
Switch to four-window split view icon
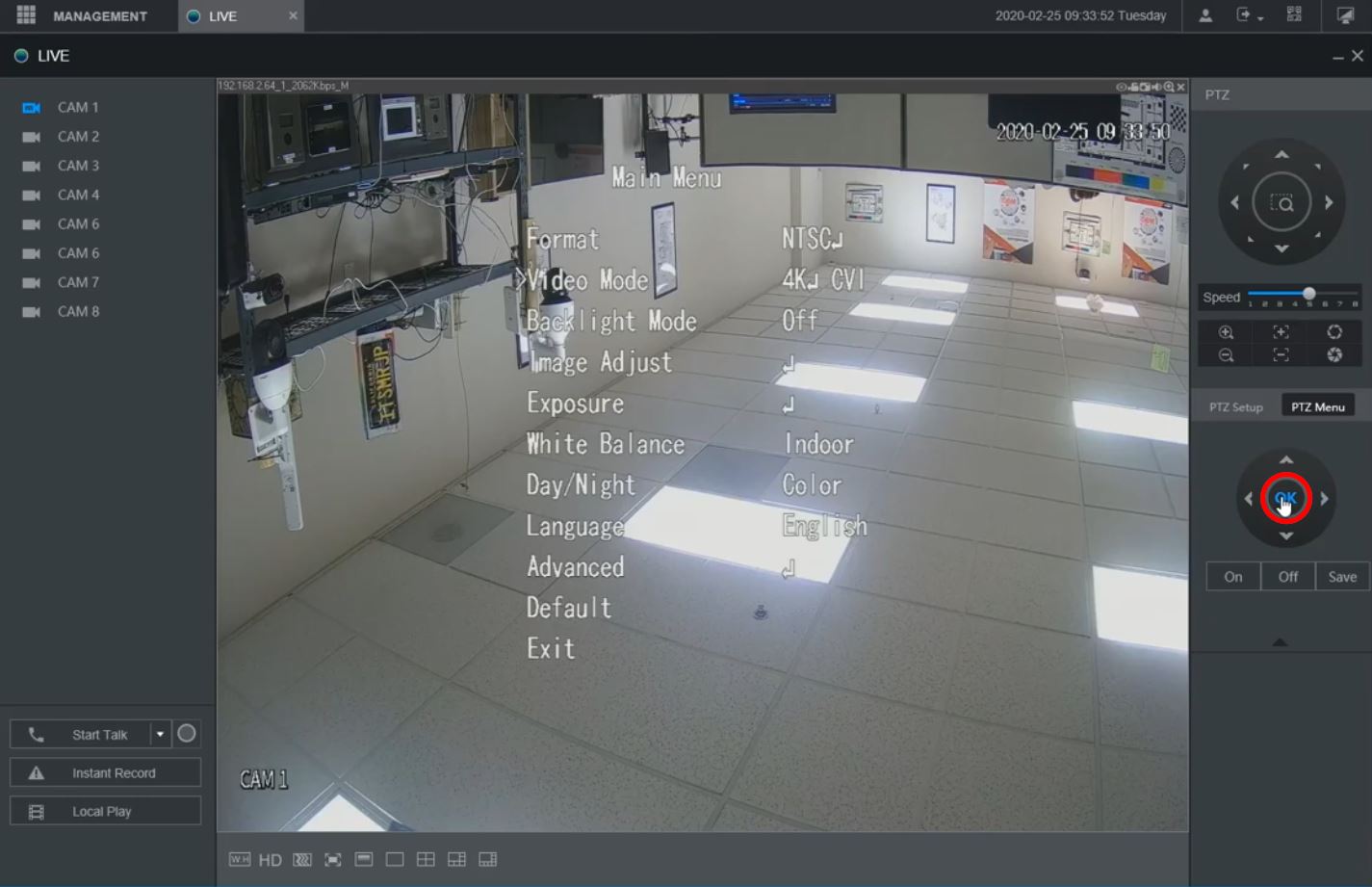pyautogui.click(x=426, y=859)
